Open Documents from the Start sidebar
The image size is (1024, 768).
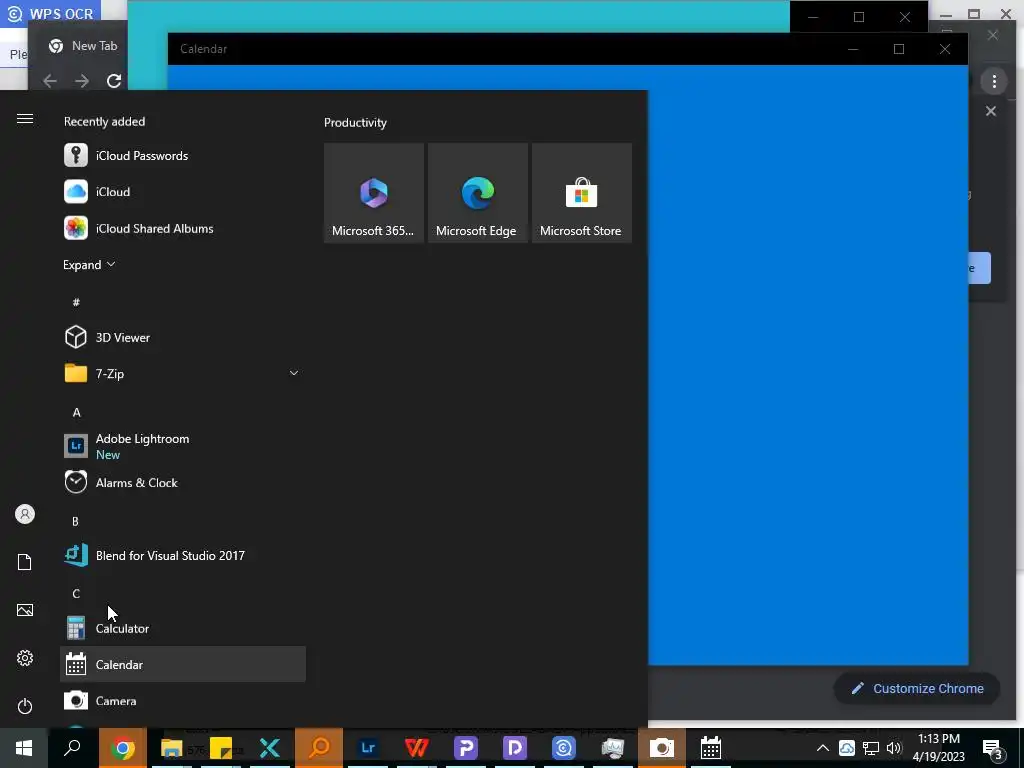pos(25,562)
